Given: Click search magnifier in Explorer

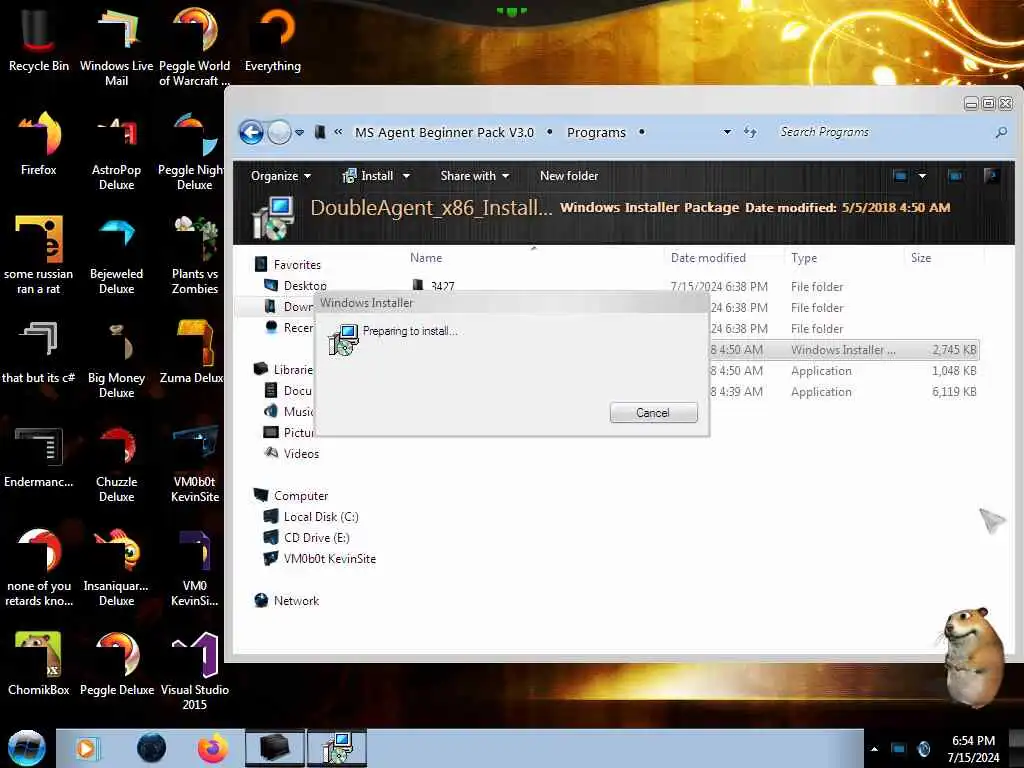Looking at the screenshot, I should click(x=1000, y=133).
